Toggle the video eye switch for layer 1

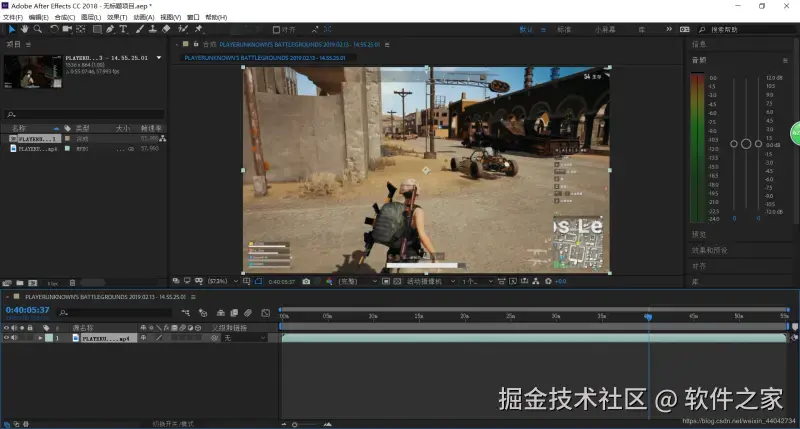tap(7, 338)
